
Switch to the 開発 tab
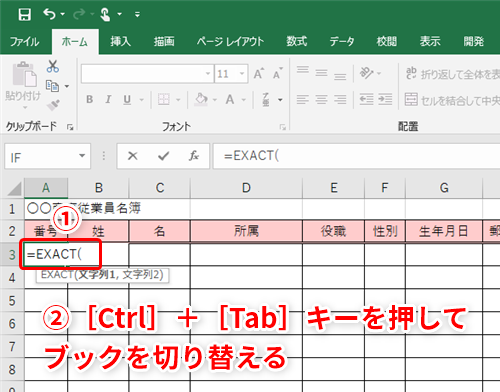(x=474, y=42)
